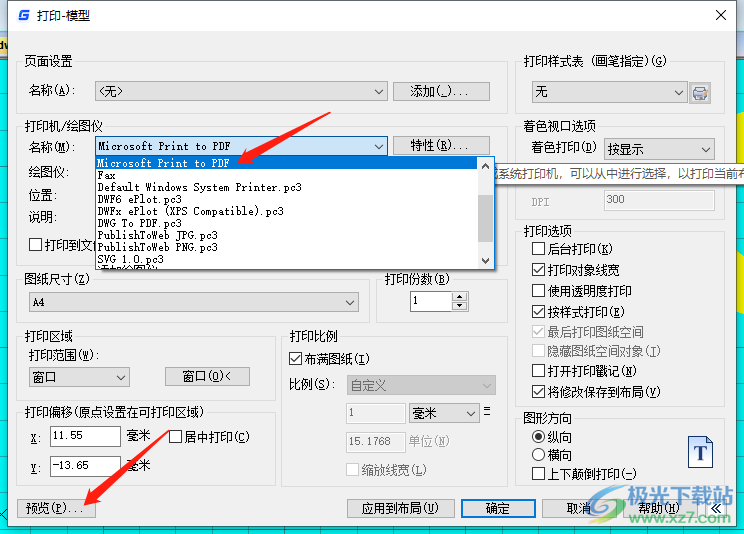Open the 打印样式表 dropdown showing 无
Screen dimensions: 744x534
coord(609,92)
